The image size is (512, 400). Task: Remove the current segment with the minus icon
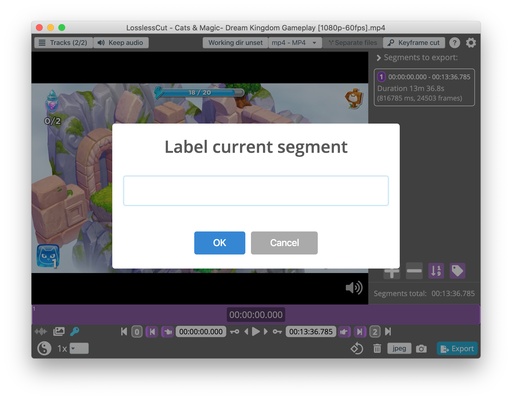coord(414,271)
